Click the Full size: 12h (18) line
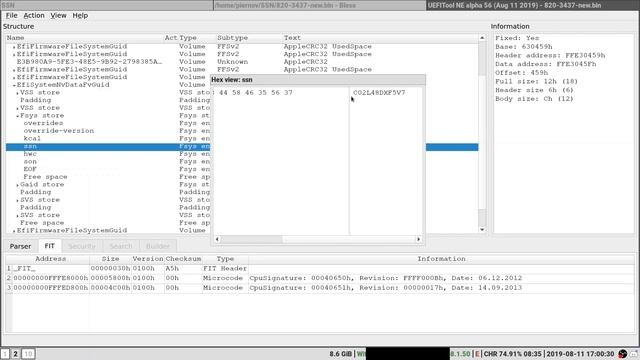640x360 pixels. tap(536, 81)
